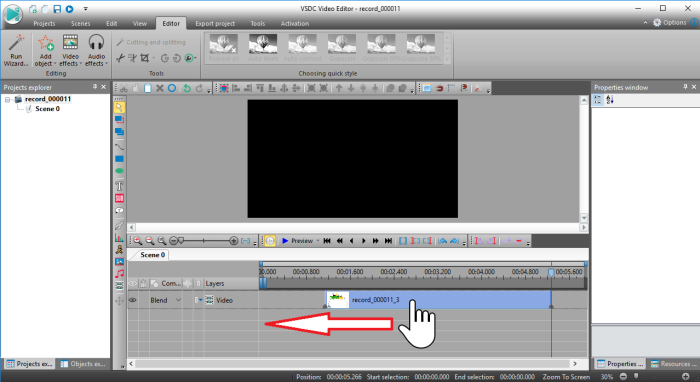This screenshot has height=382, width=700.
Task: Click the blue circle icon in the editing toolbar
Action: [x=172, y=88]
